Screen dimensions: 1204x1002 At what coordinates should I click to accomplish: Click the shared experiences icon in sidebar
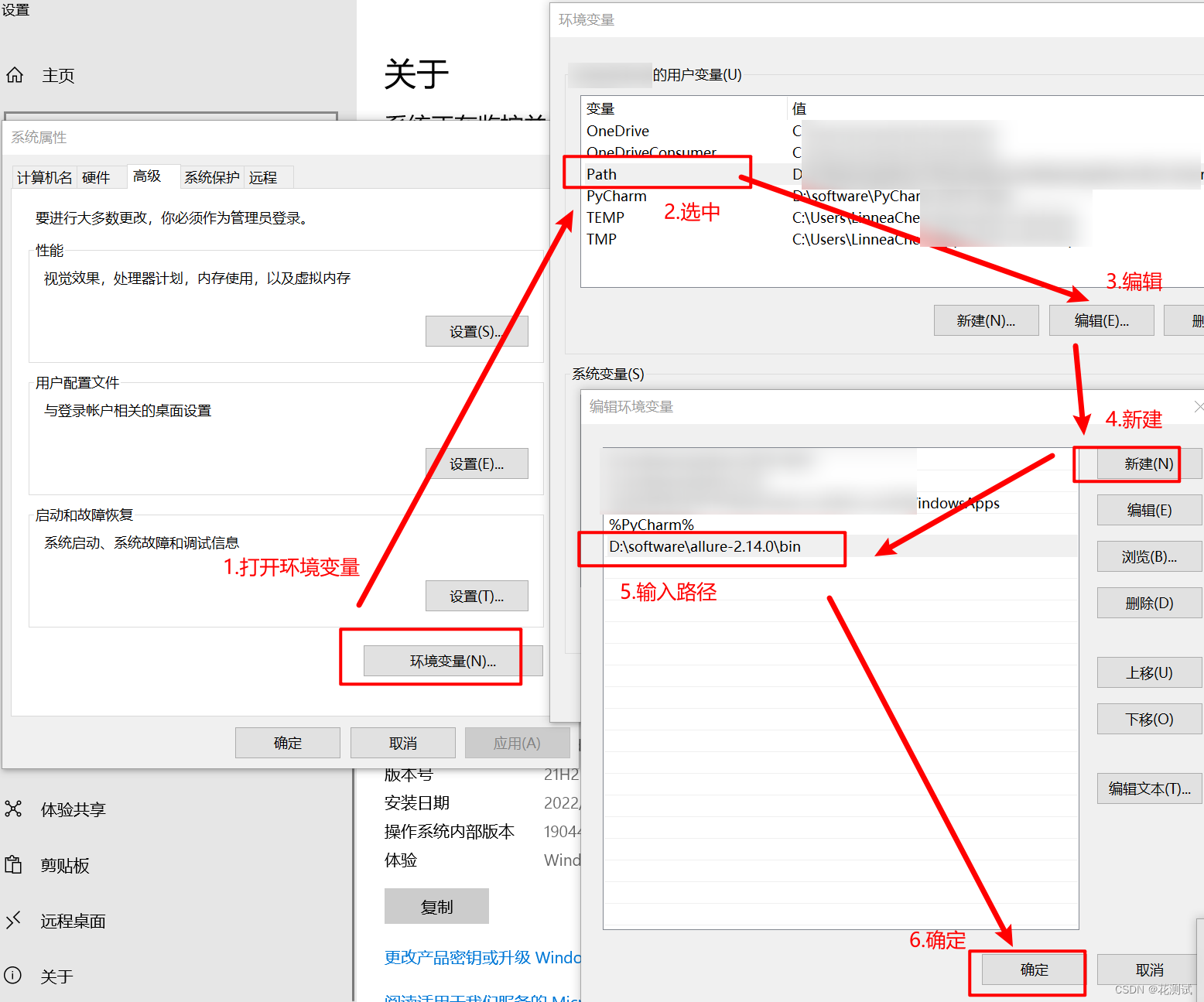click(x=13, y=809)
